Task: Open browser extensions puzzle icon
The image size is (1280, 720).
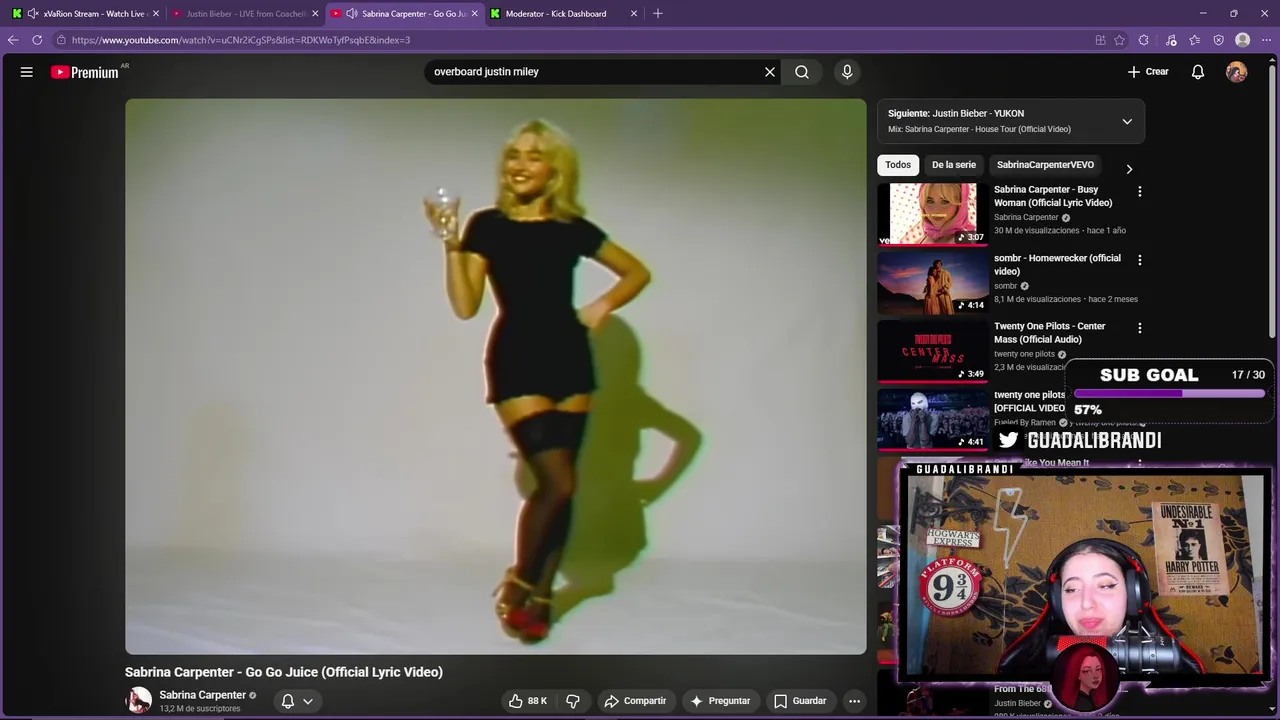Action: click(x=1143, y=40)
